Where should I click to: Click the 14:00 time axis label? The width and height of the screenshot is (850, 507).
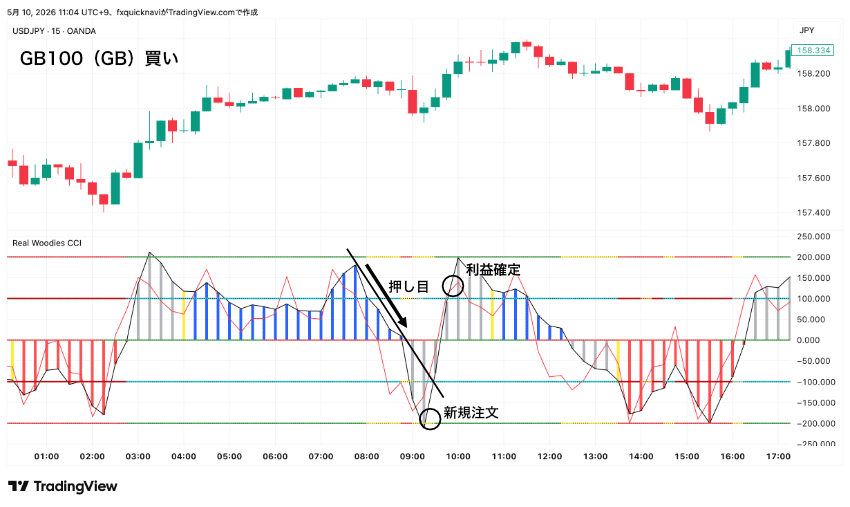tap(641, 457)
